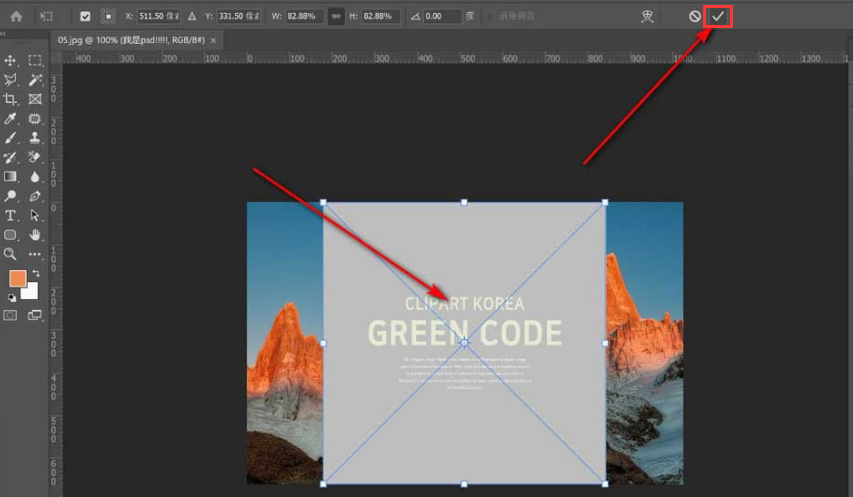Select the Pen tool
The image size is (853, 497).
point(35,196)
